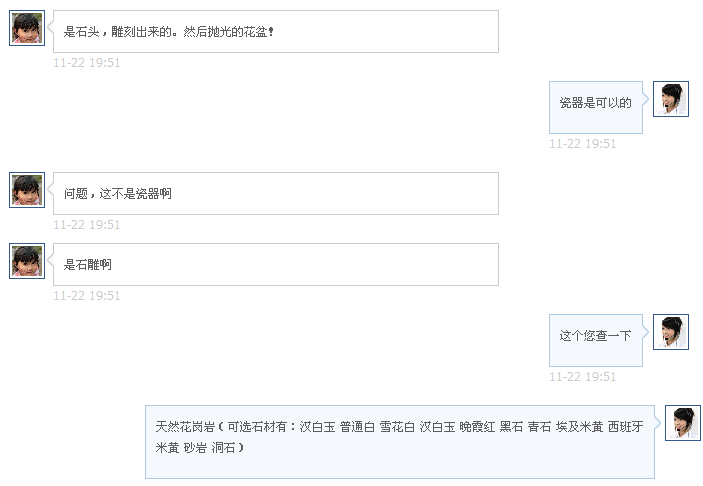Click the customer avatar beside 是石雕啊
The image size is (703, 486).
coord(27,261)
